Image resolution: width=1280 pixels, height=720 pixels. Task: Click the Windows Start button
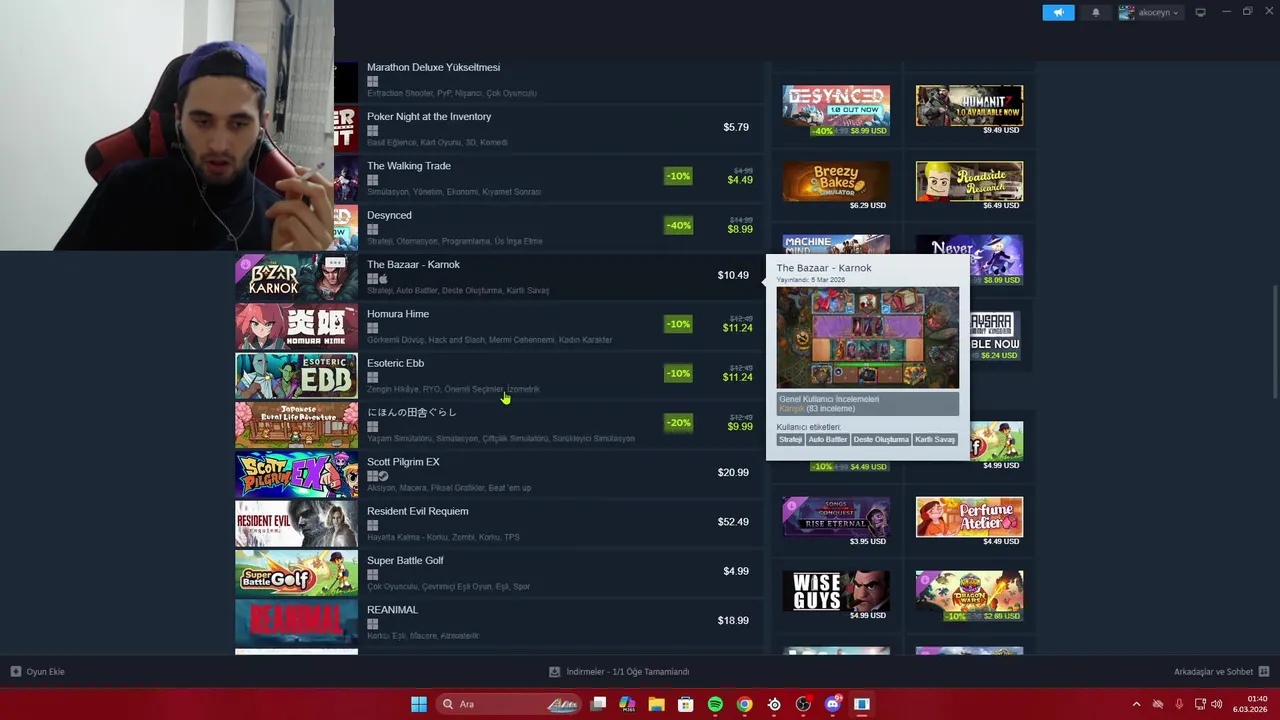pos(419,704)
